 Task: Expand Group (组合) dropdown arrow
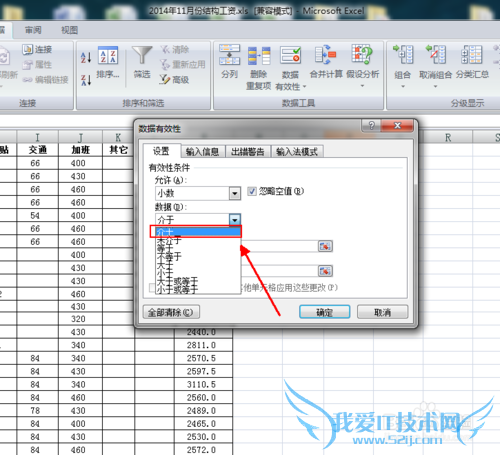(403, 86)
